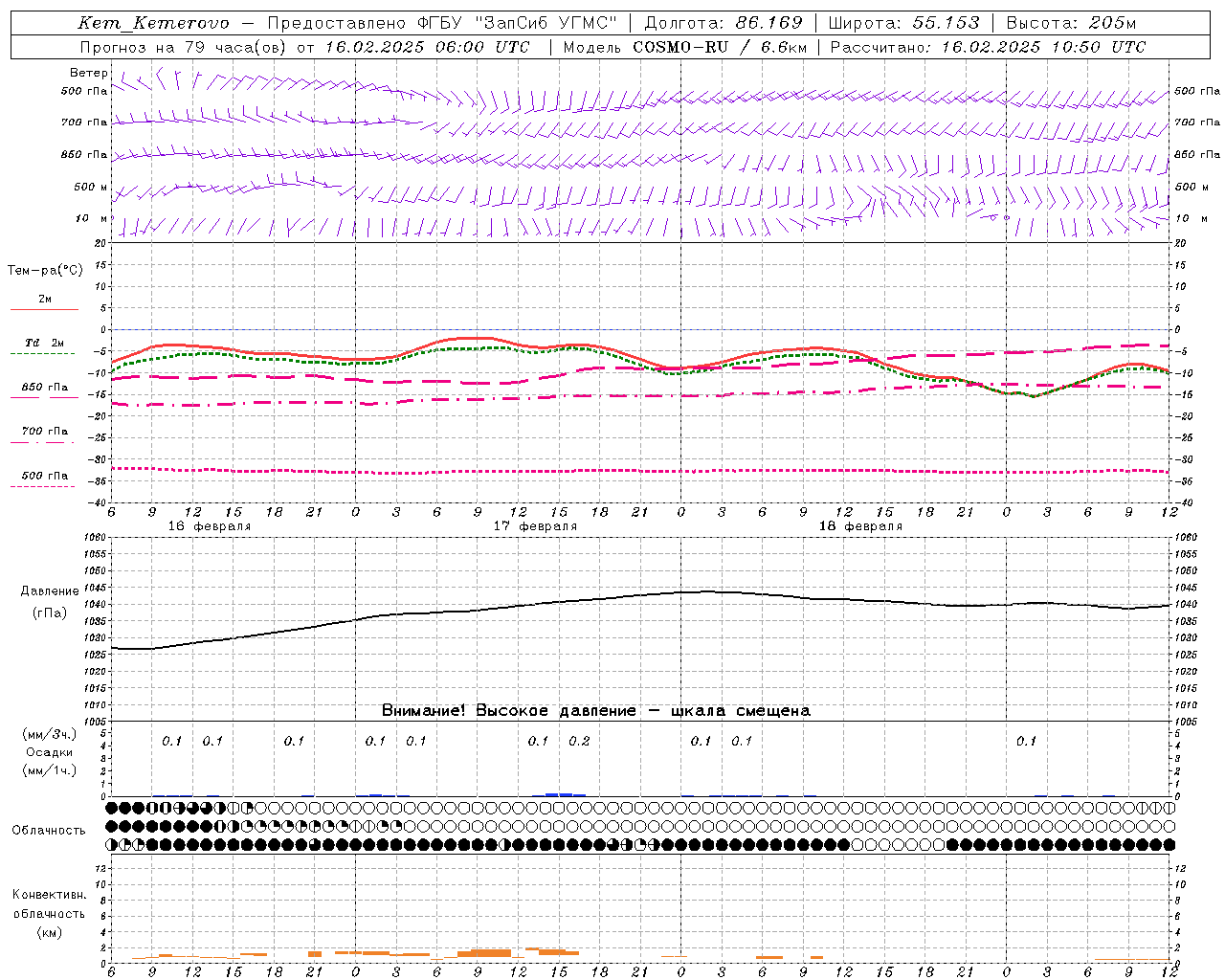
Task: Select the Давление pressure panel label
Action: [x=50, y=591]
